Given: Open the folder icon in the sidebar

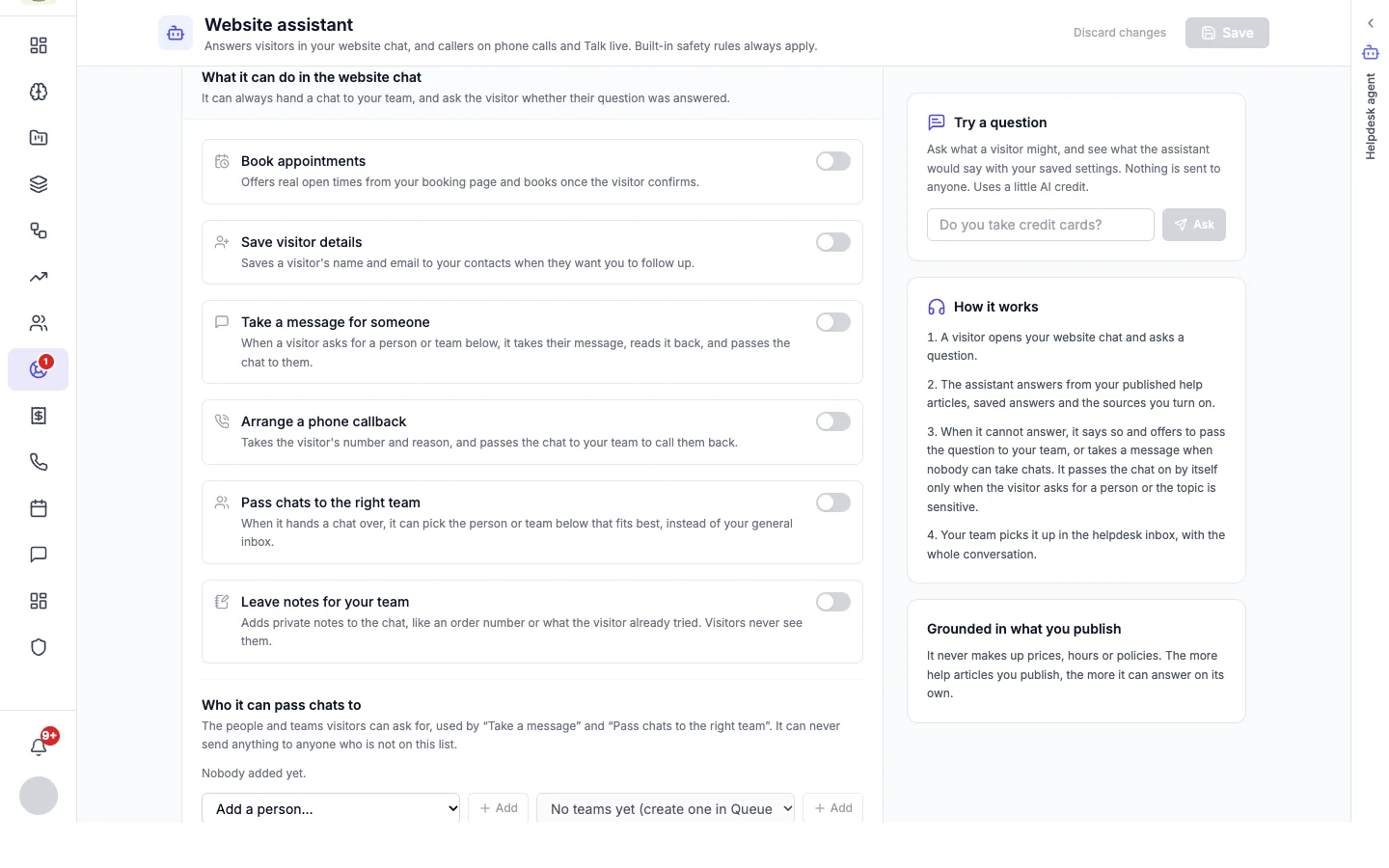Looking at the screenshot, I should 39,138.
